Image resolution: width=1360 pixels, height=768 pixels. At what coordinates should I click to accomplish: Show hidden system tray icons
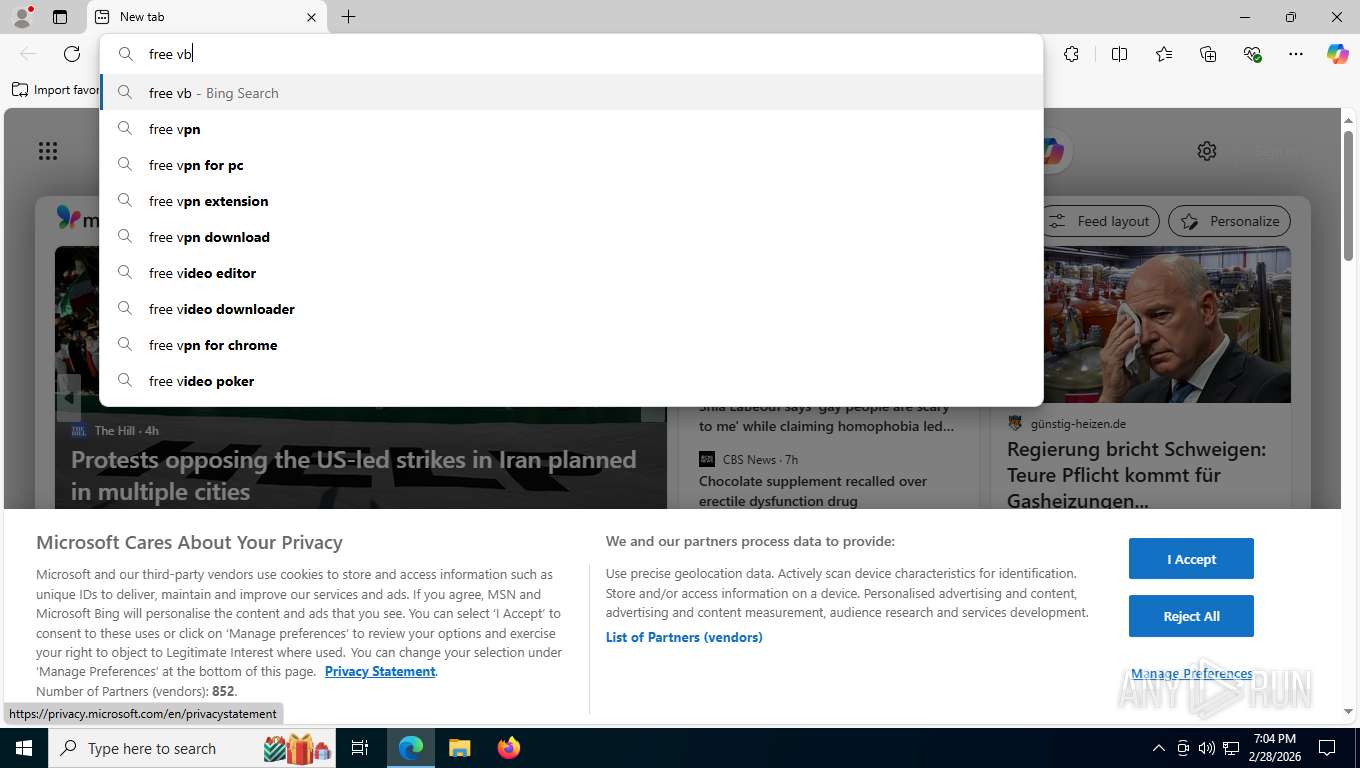(x=1159, y=748)
